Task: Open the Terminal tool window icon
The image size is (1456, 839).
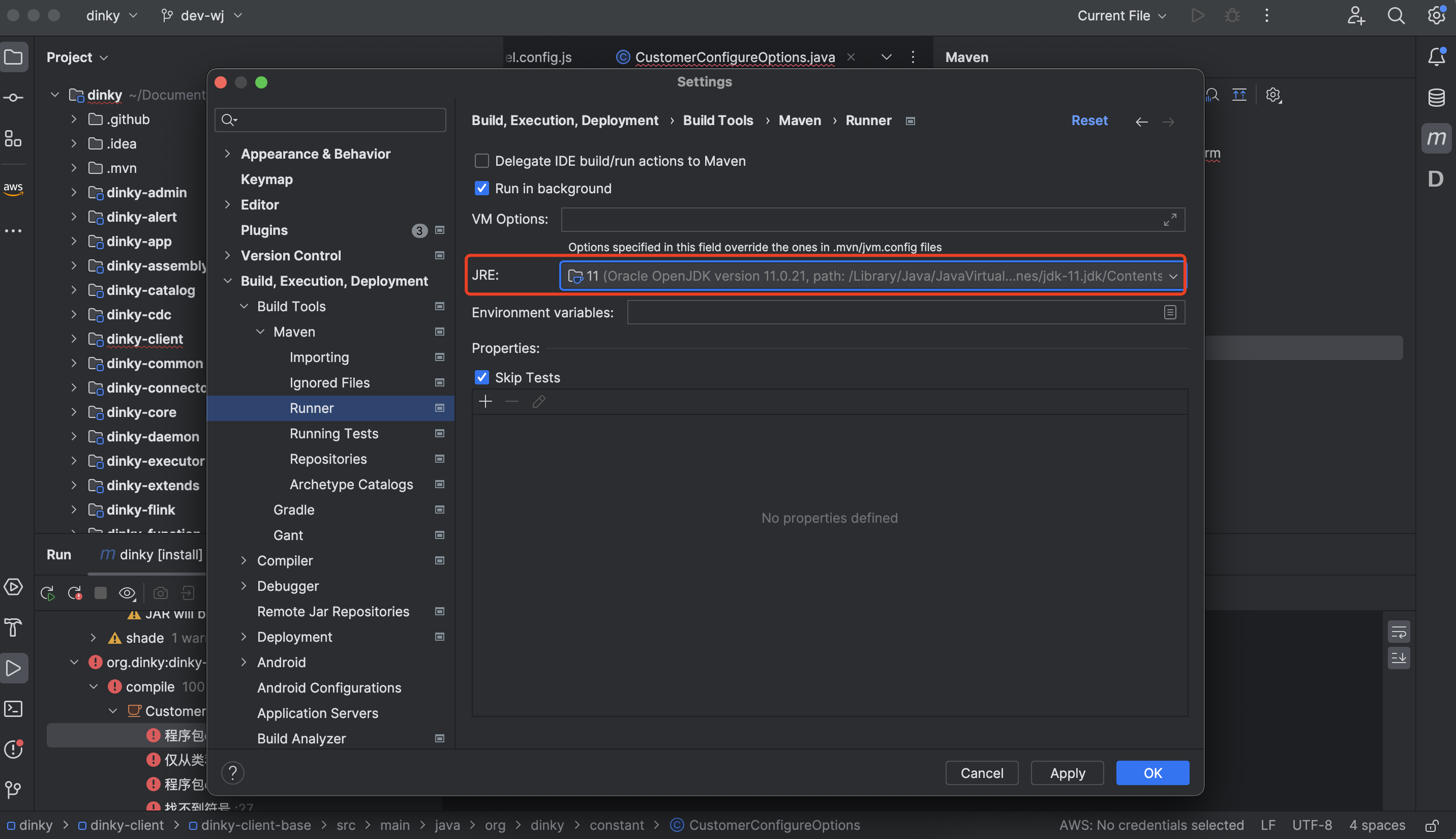Action: [x=13, y=709]
